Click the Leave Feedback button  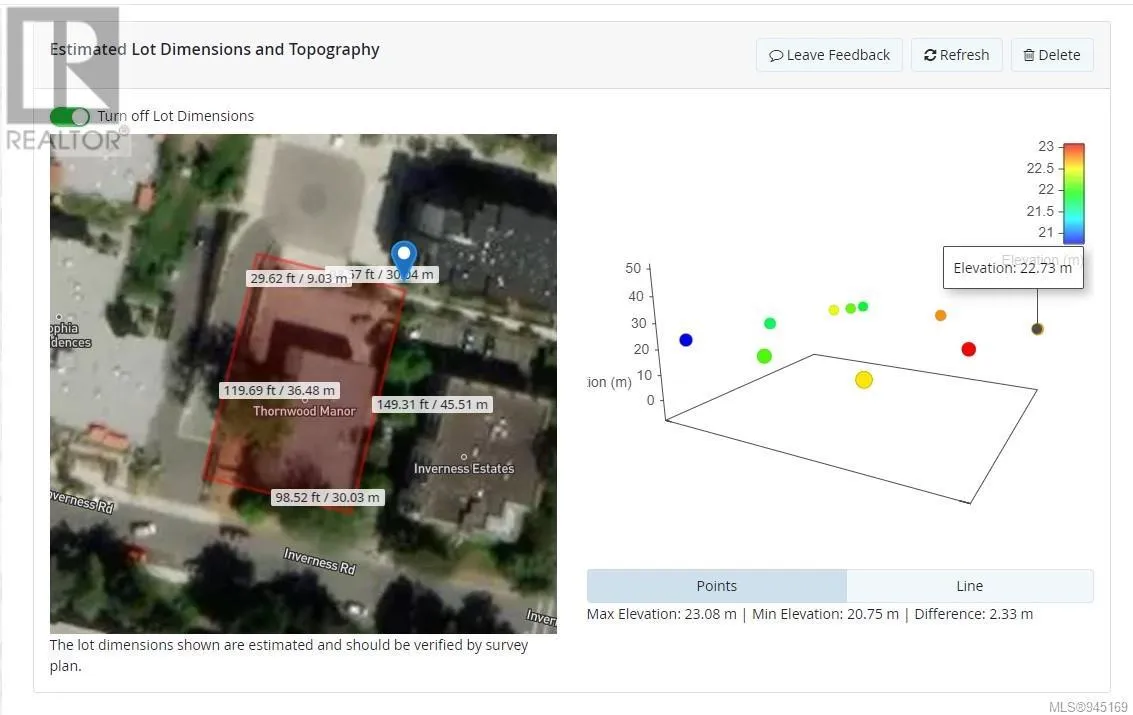[829, 55]
